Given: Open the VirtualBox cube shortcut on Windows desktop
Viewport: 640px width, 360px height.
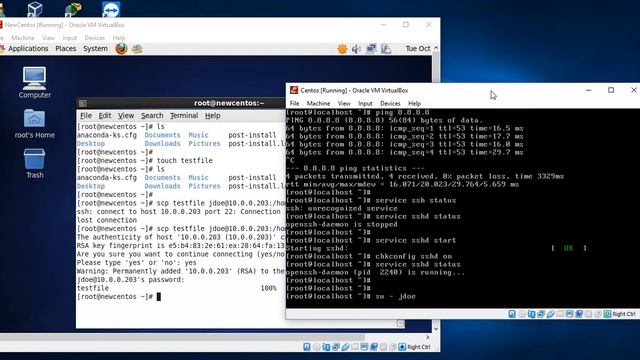Looking at the screenshot, I should 35,9.
